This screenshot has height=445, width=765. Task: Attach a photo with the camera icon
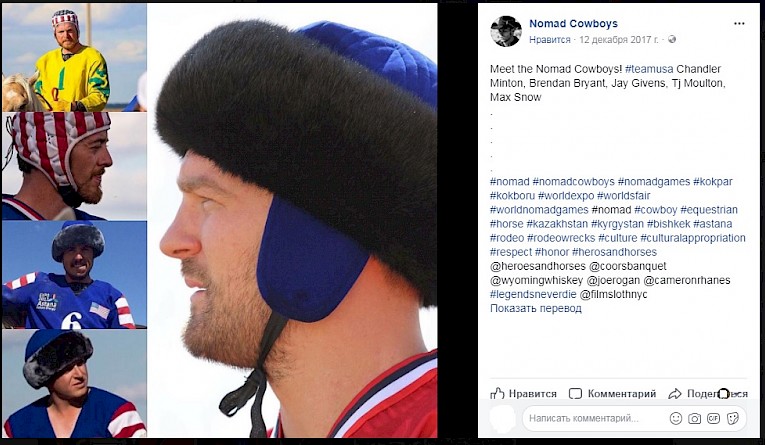point(694,419)
